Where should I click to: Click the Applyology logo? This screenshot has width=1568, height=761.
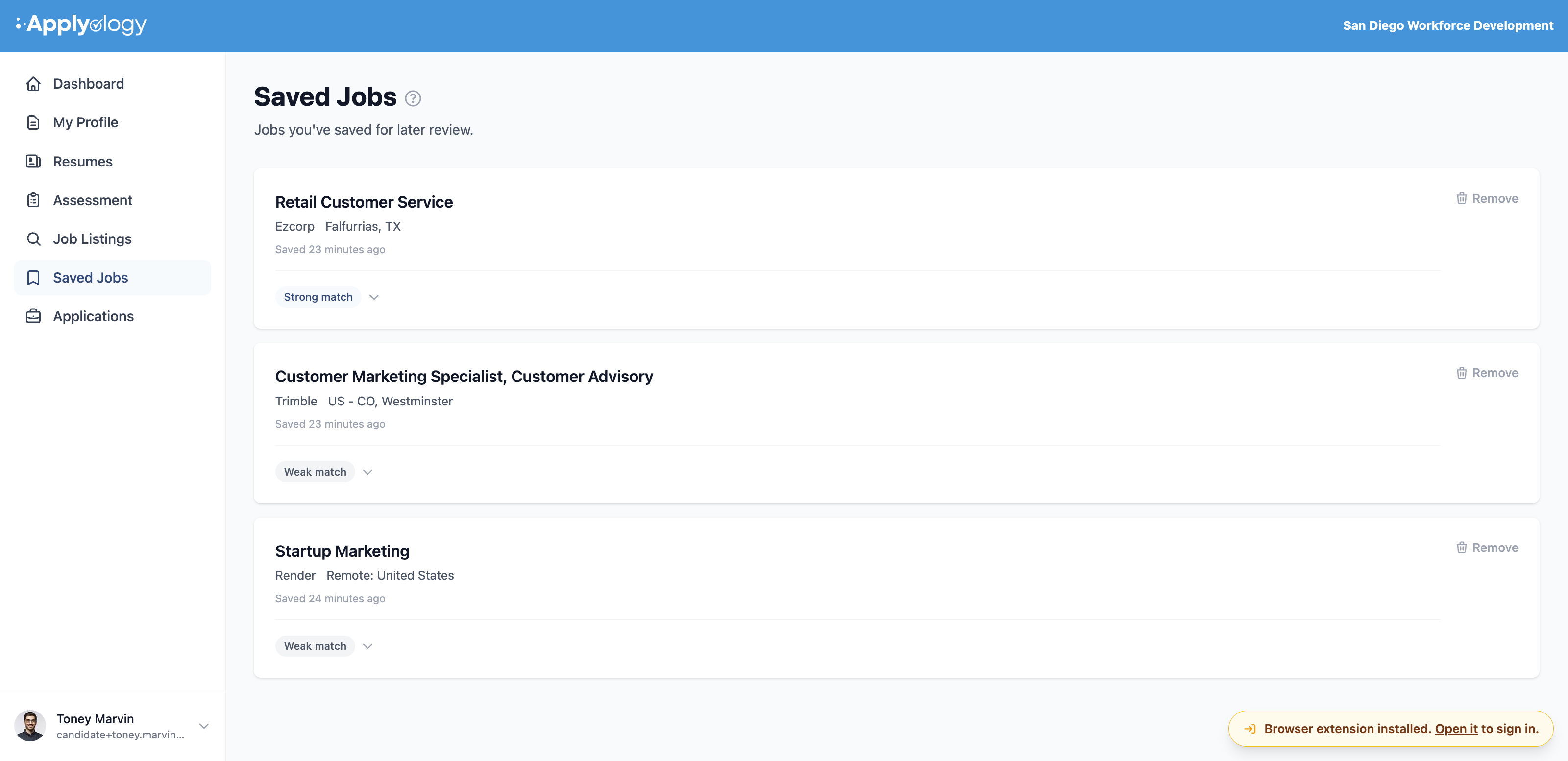81,24
